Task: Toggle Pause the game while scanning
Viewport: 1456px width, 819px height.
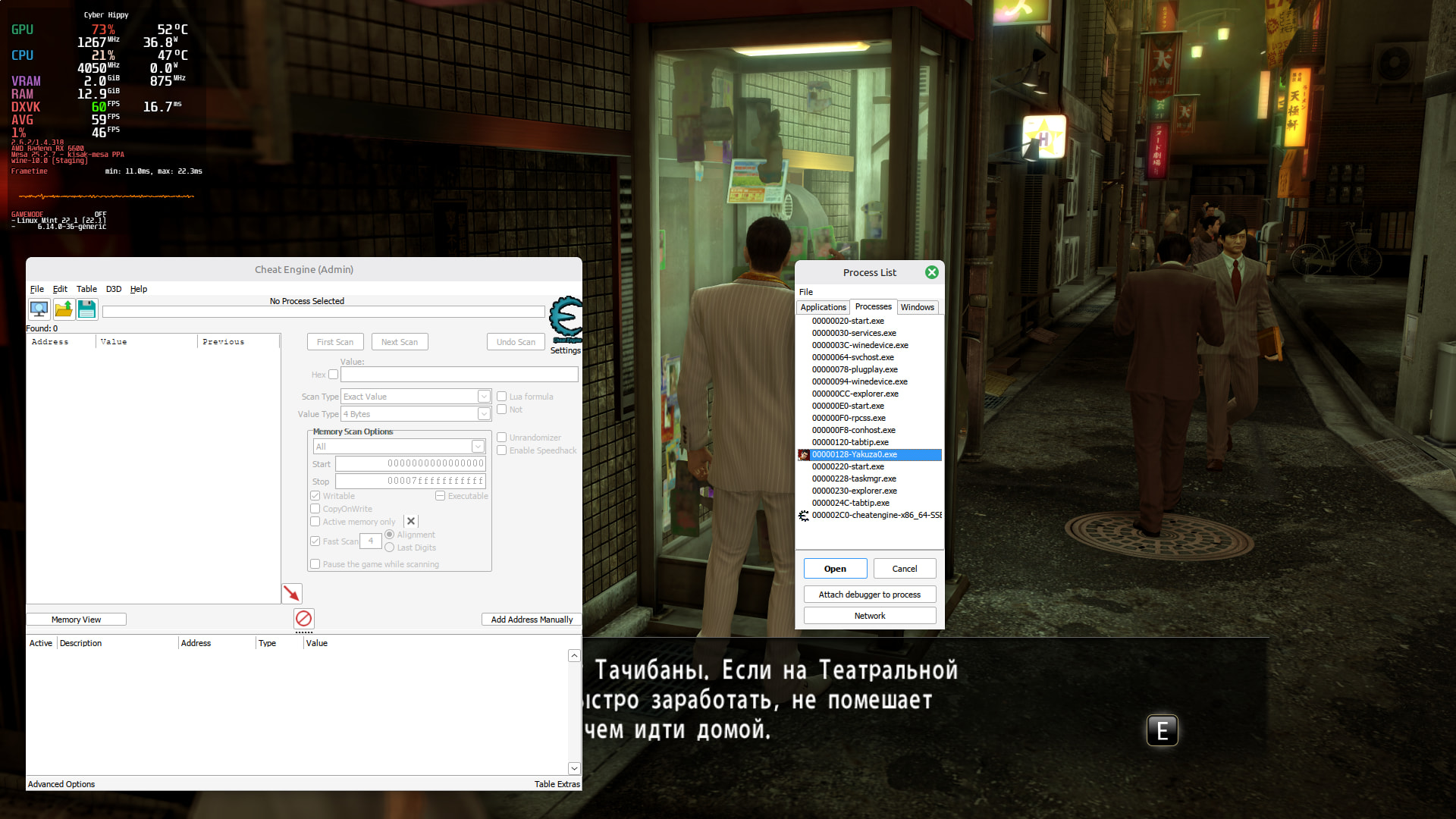Action: (315, 564)
